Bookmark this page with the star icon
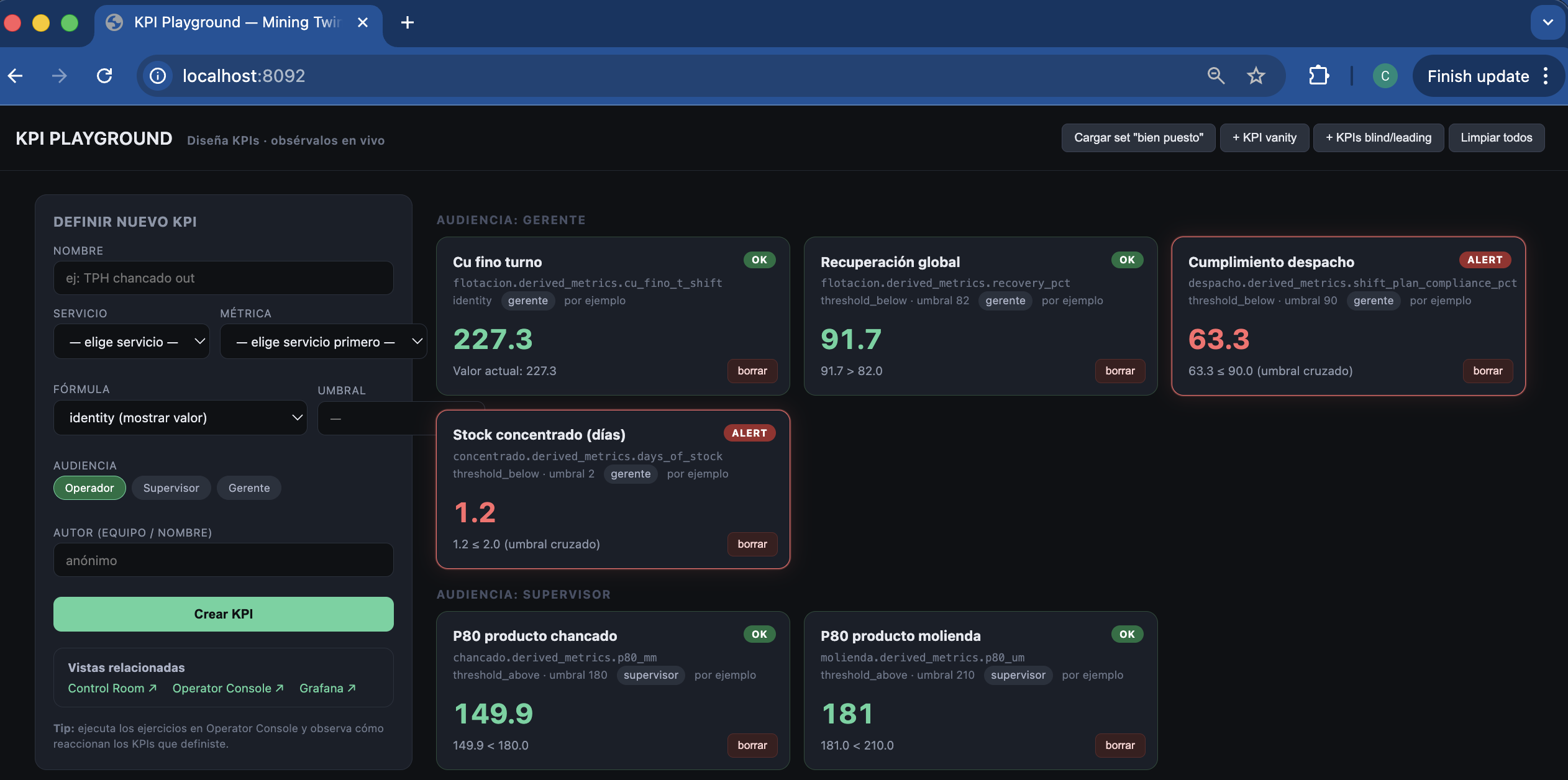 [x=1256, y=76]
